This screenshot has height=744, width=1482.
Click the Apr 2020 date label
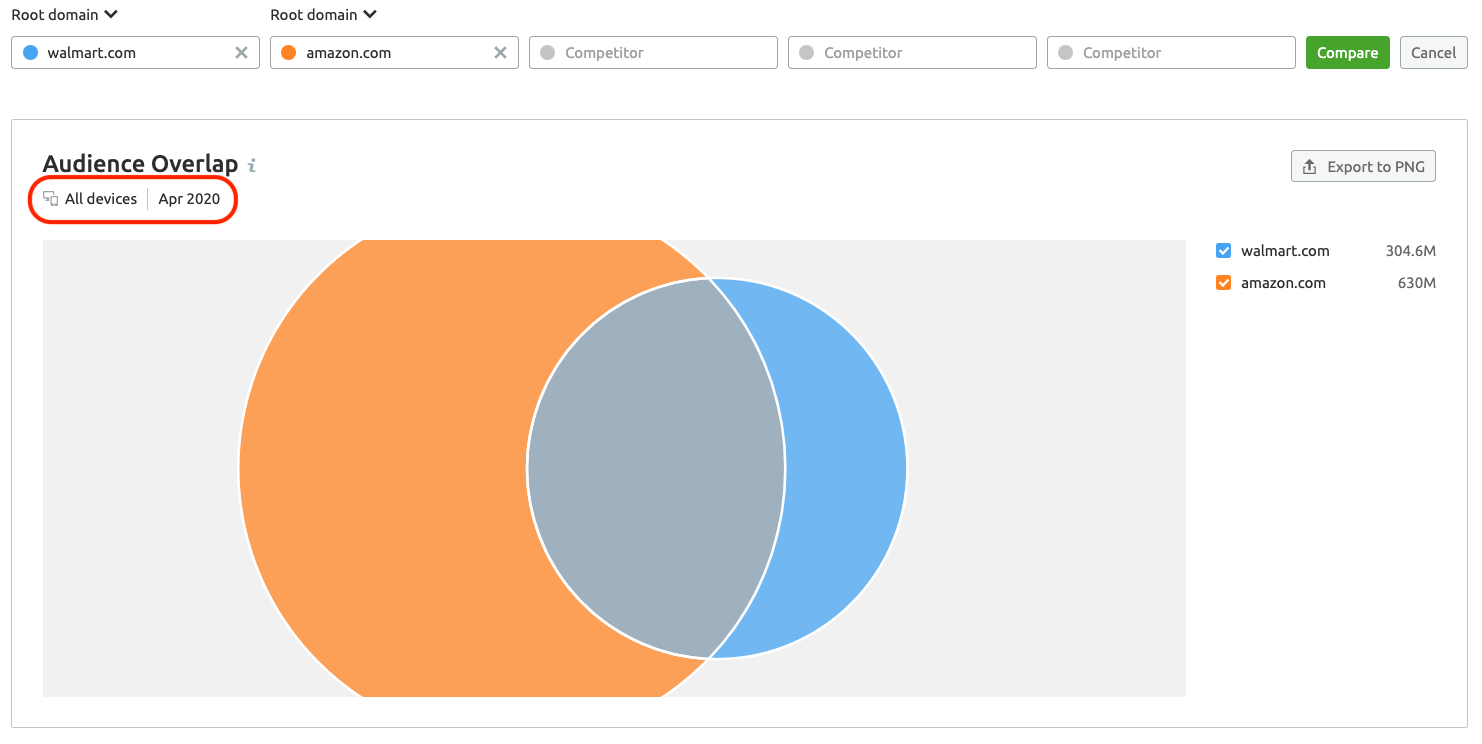(189, 199)
